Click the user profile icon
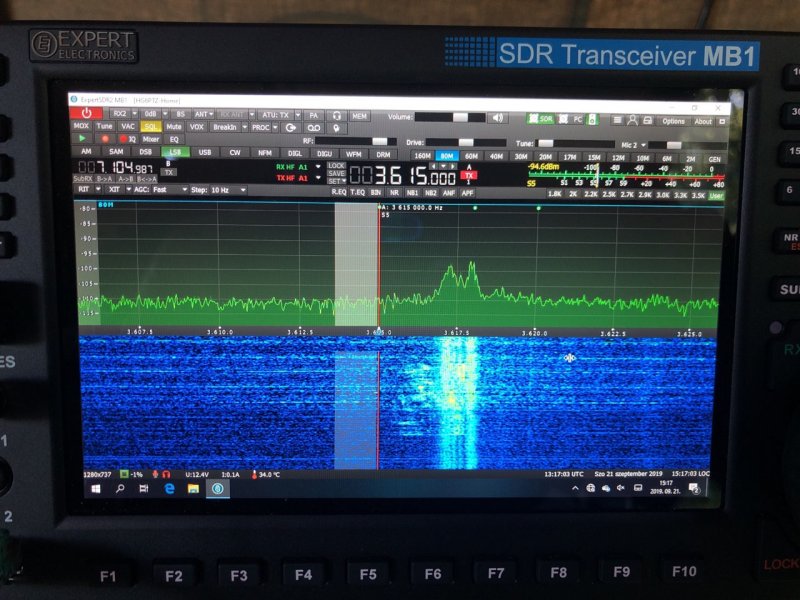 click(632, 120)
